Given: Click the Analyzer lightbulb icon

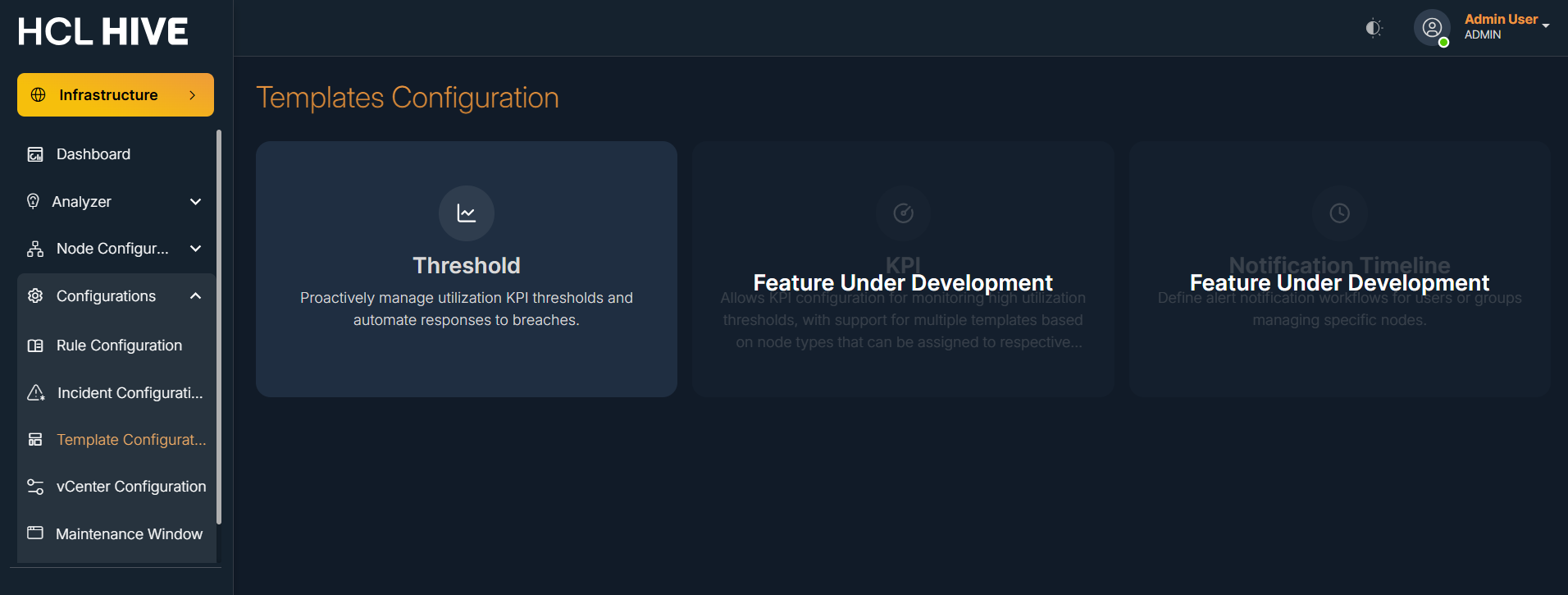Looking at the screenshot, I should pyautogui.click(x=33, y=202).
